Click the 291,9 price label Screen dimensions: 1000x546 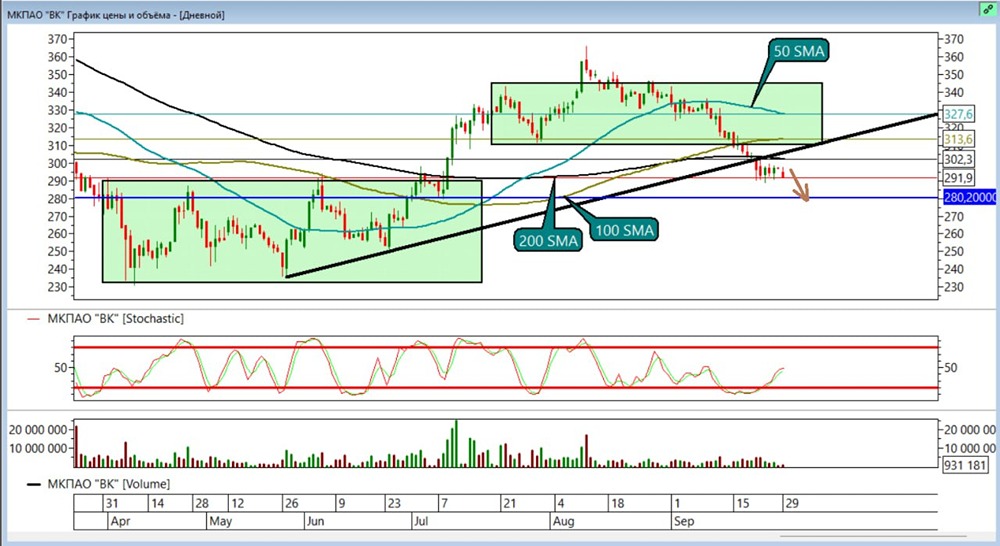(x=959, y=179)
